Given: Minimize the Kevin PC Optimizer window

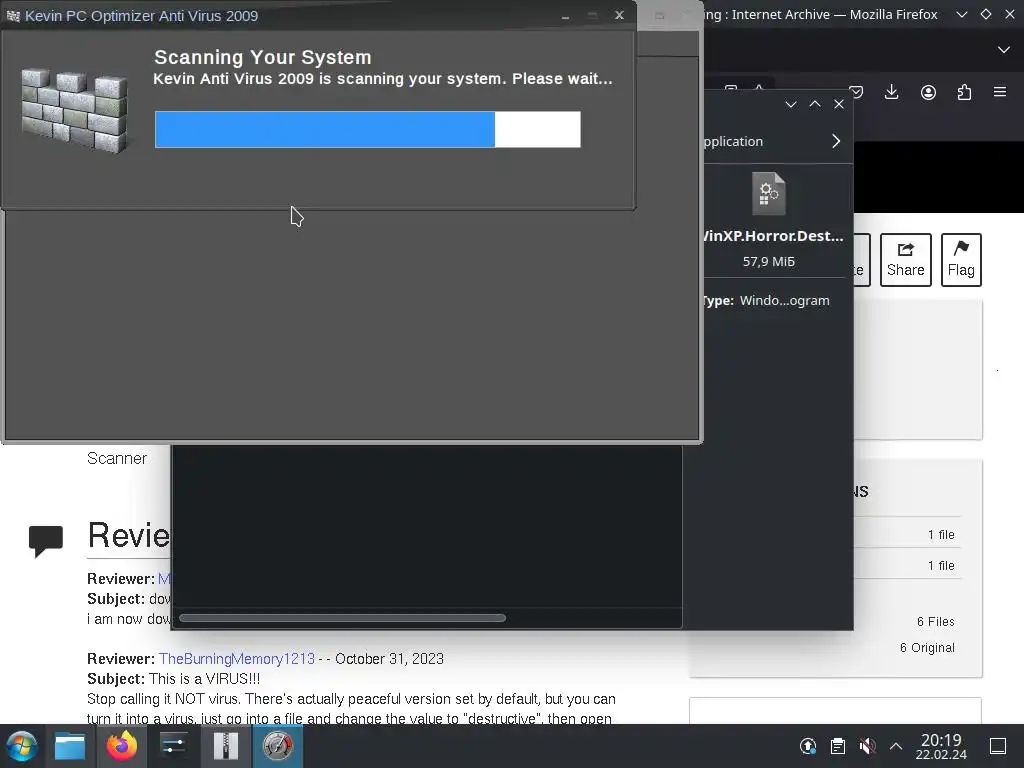Looking at the screenshot, I should coord(566,16).
